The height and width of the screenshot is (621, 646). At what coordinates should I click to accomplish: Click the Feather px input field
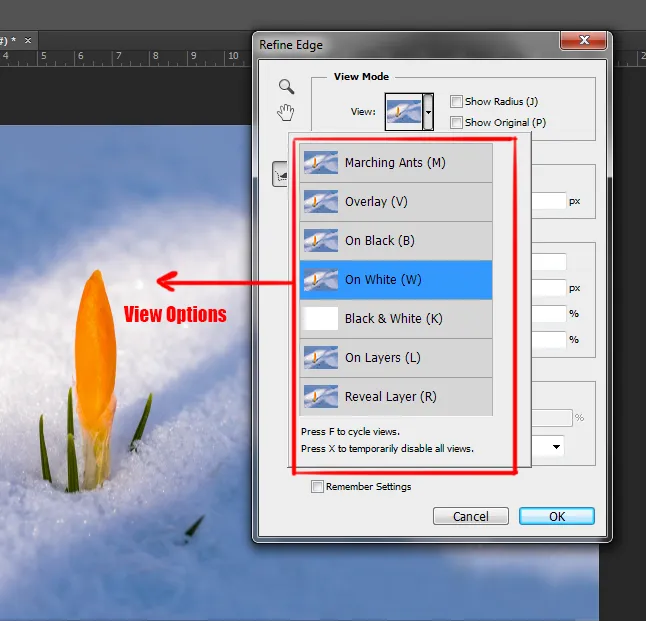point(549,288)
